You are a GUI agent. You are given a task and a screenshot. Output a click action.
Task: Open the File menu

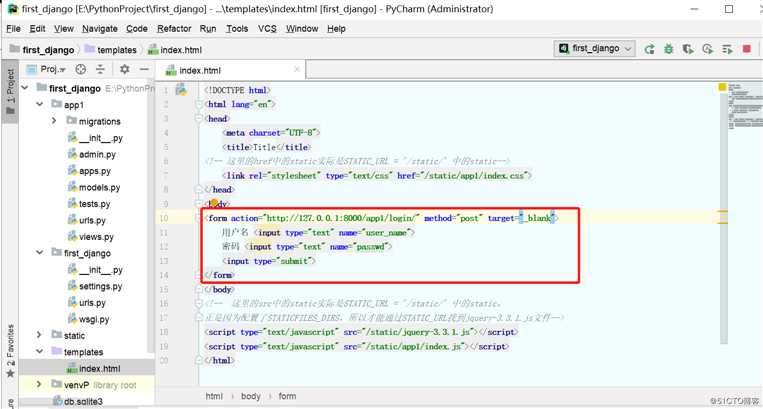pos(13,29)
